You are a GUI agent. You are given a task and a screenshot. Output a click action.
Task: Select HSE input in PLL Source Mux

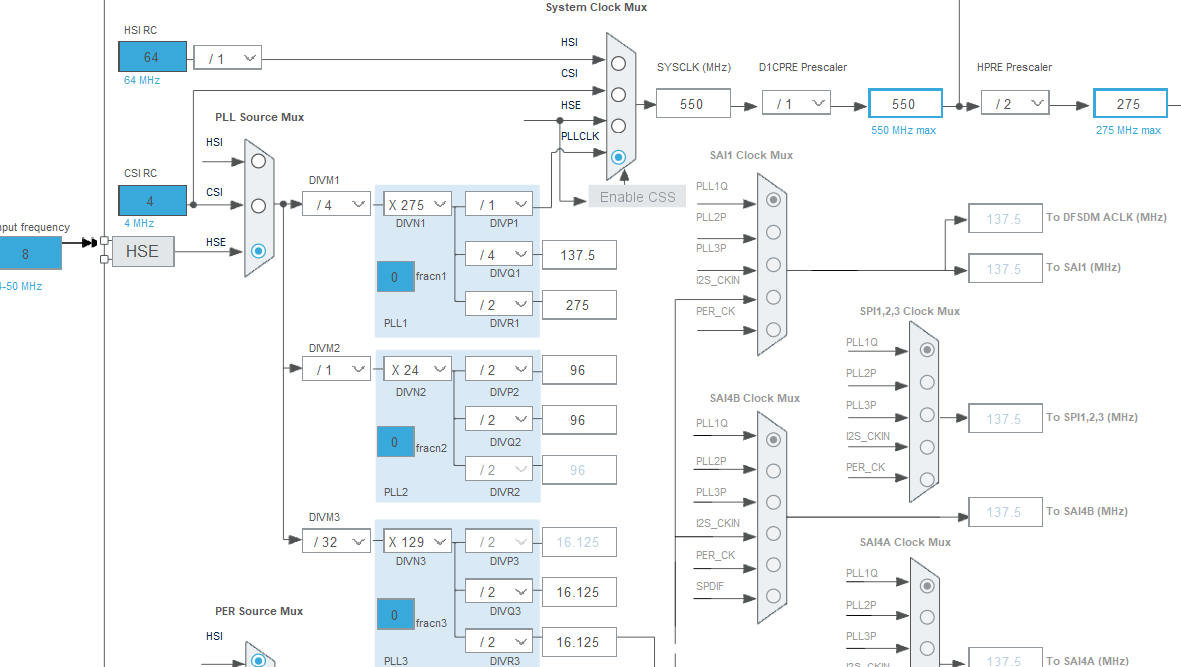[257, 251]
